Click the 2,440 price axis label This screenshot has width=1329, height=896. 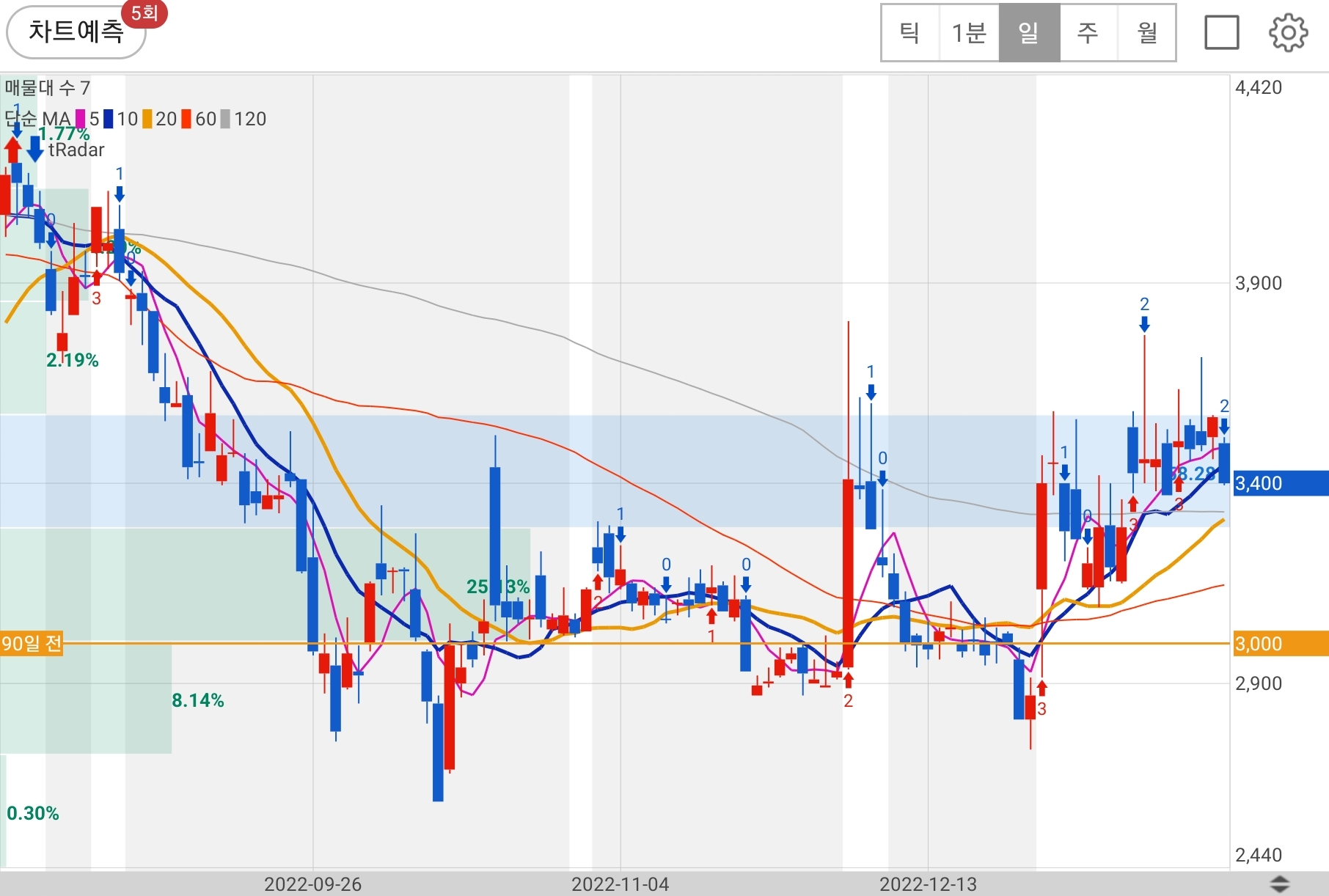1259,855
